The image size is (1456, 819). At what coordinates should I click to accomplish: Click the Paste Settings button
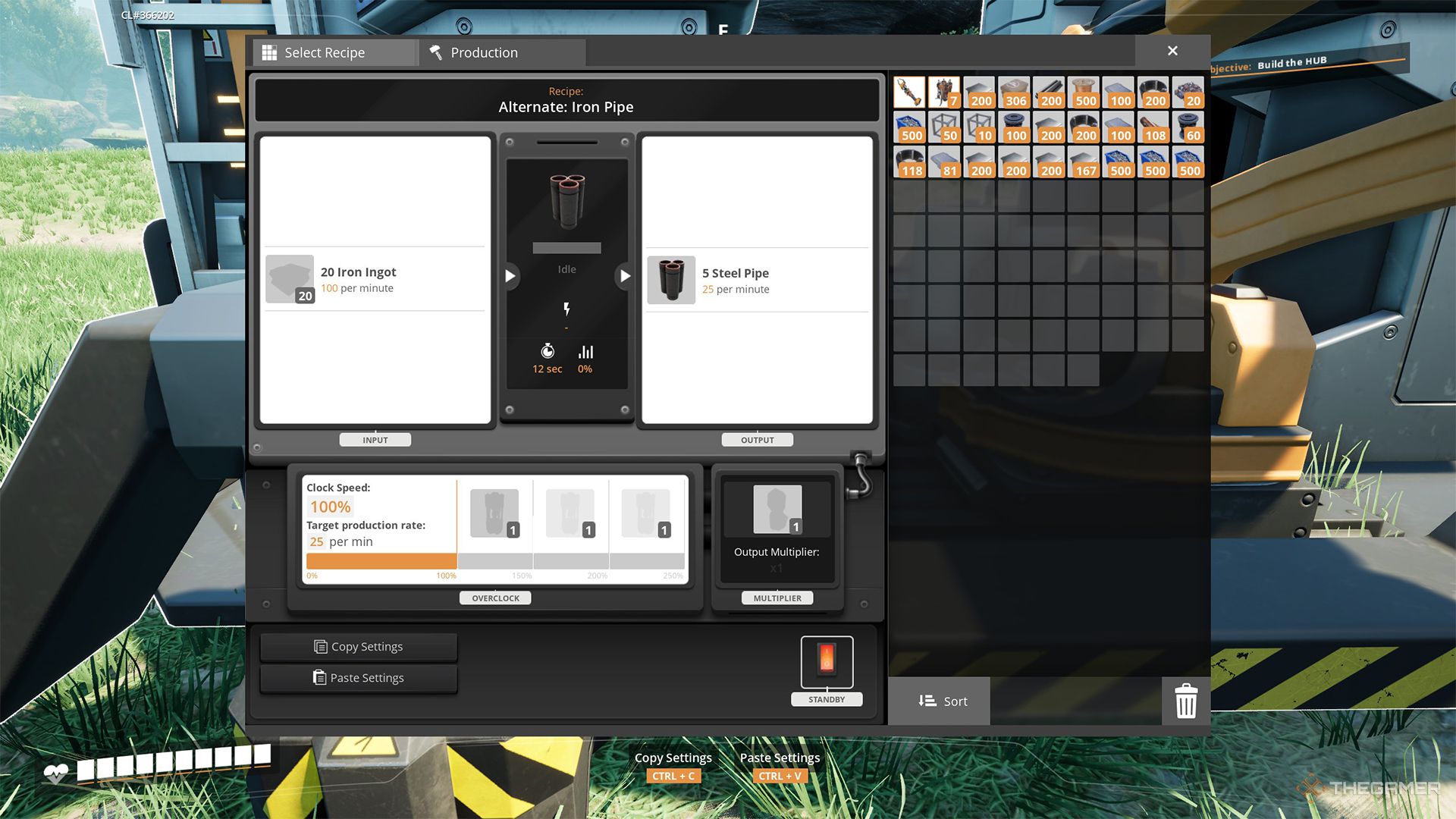pos(358,677)
